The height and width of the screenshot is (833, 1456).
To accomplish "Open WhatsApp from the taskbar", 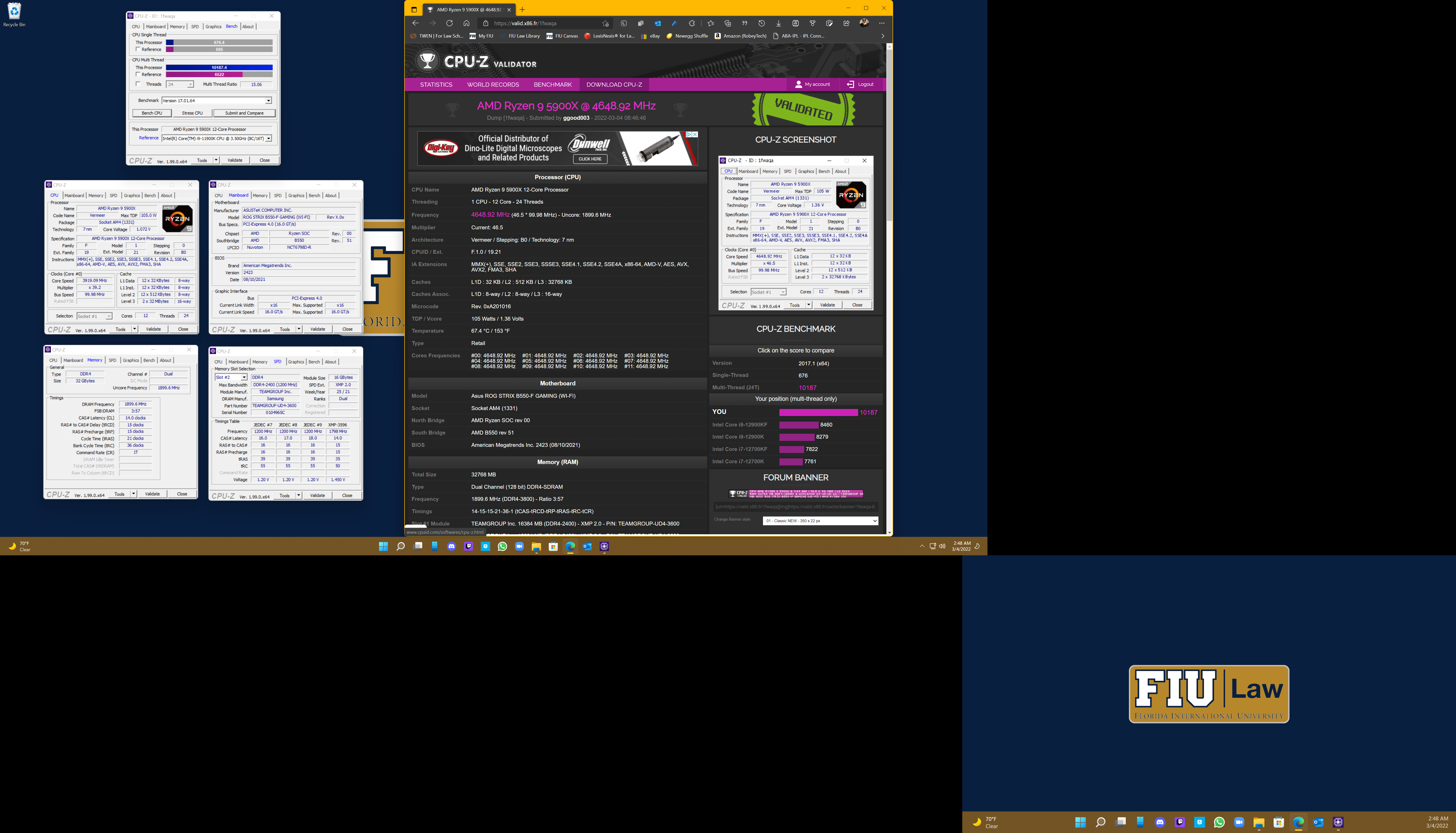I will click(502, 546).
